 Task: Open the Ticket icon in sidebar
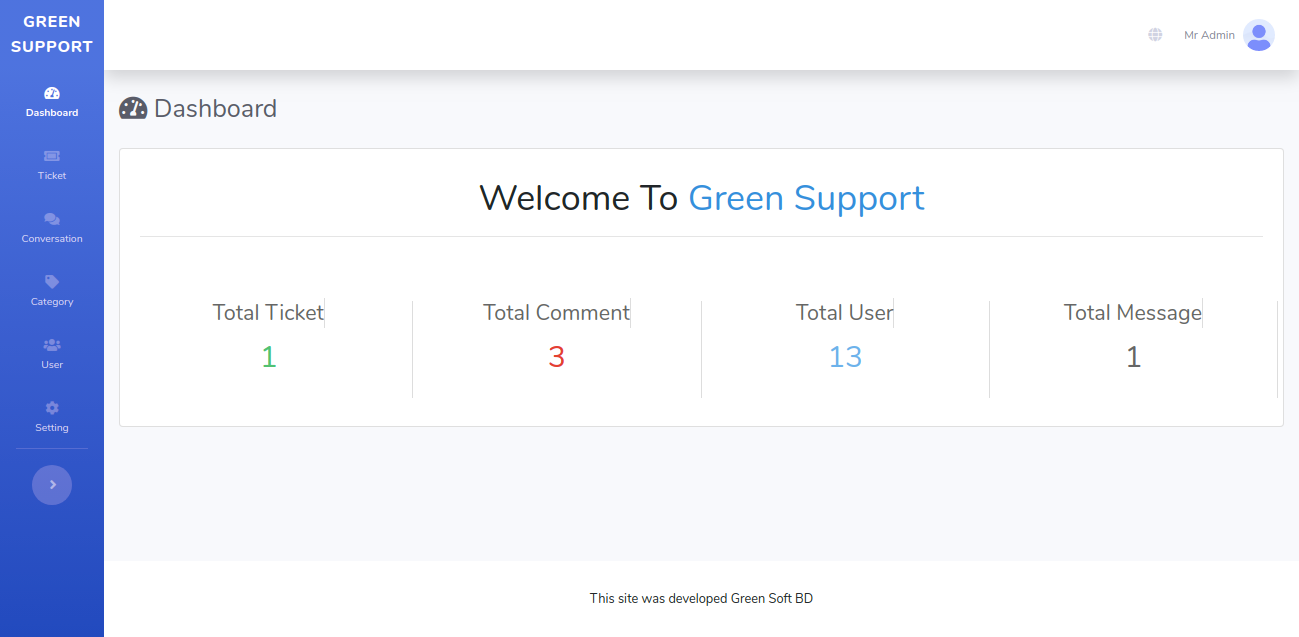pos(52,156)
